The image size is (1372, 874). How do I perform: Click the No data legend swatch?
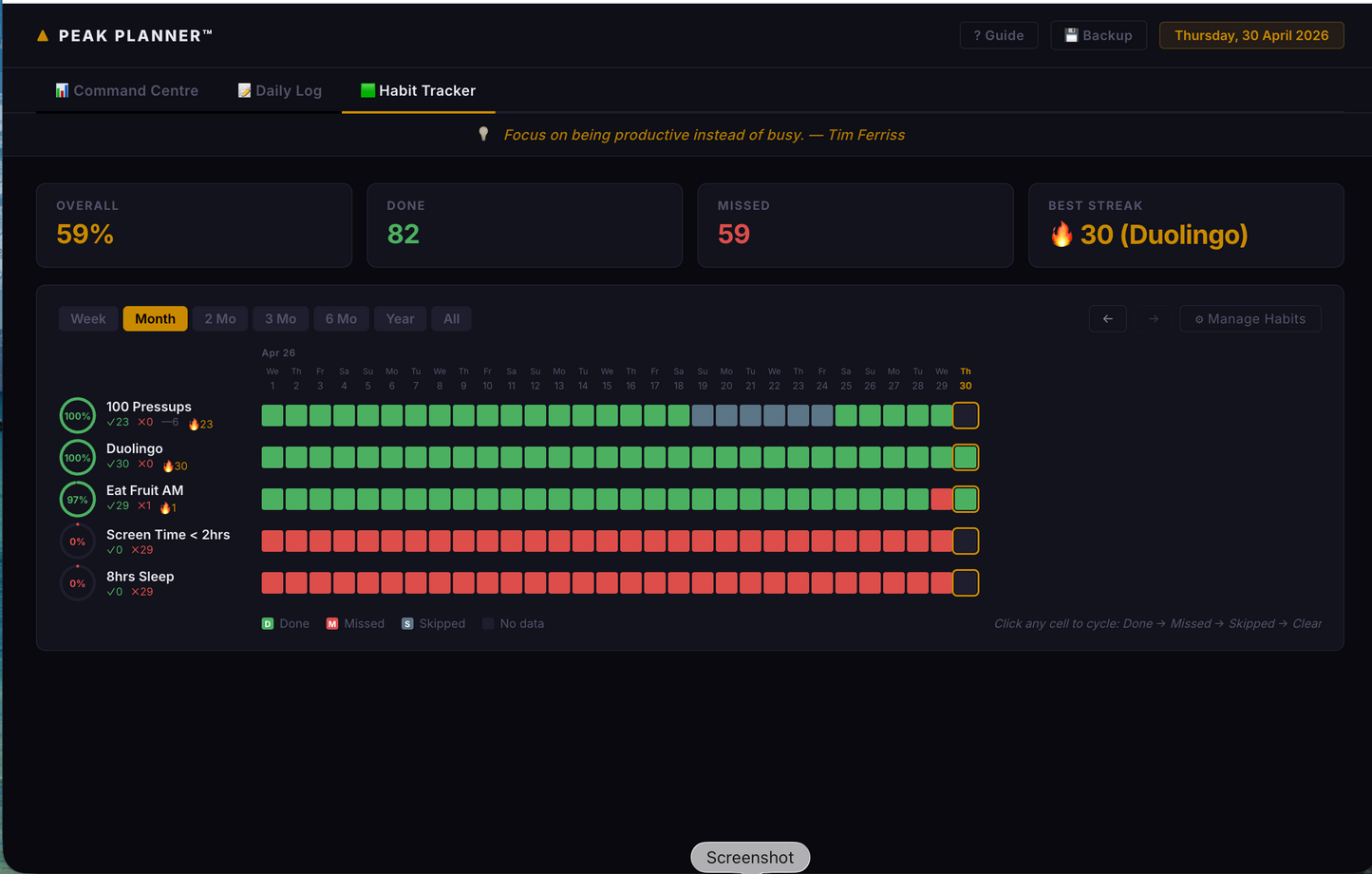[x=488, y=624]
